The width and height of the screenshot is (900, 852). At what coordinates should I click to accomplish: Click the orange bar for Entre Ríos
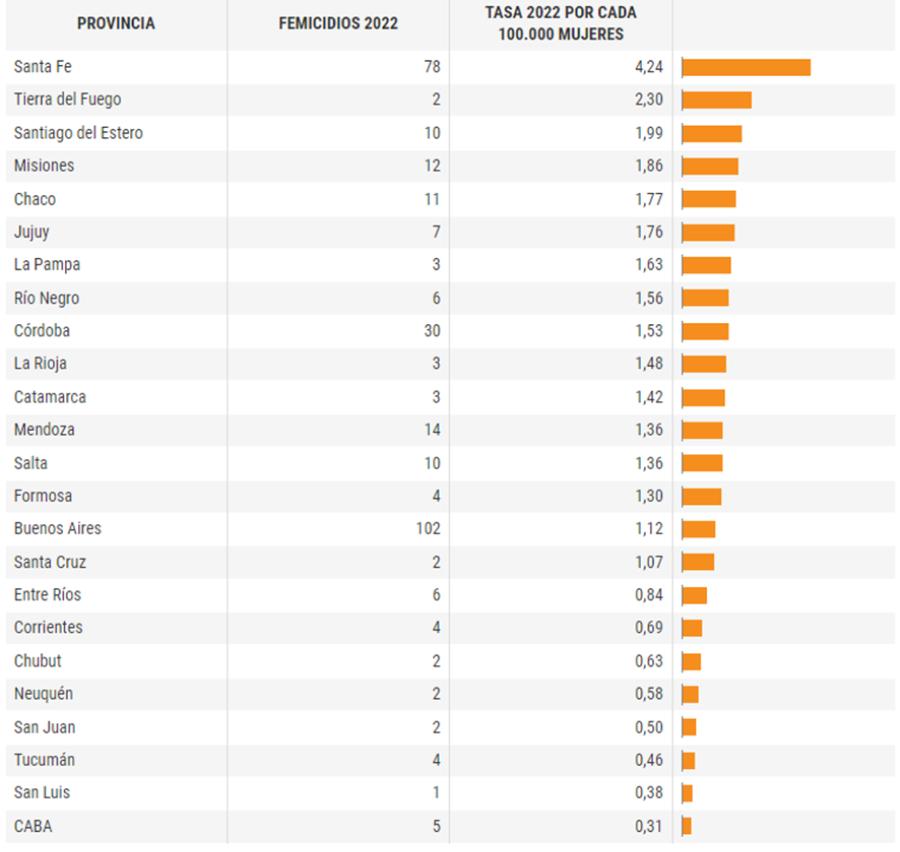(x=695, y=595)
